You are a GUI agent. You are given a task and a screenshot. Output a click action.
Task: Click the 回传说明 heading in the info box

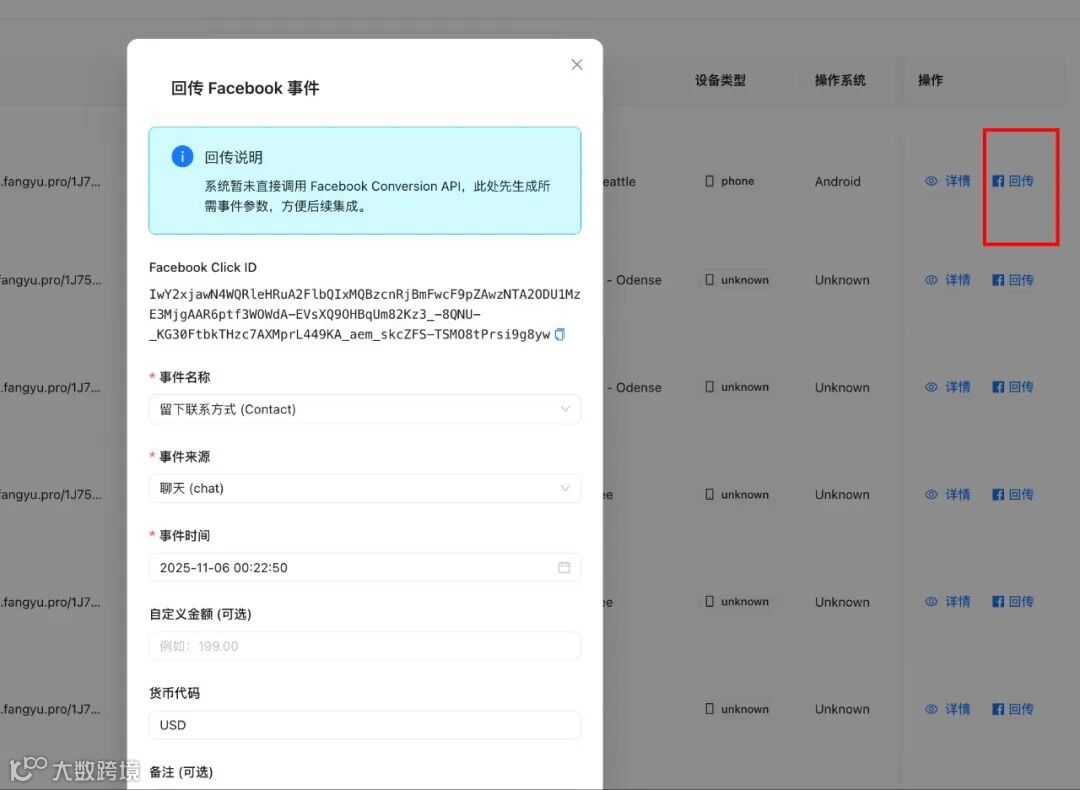(x=233, y=157)
